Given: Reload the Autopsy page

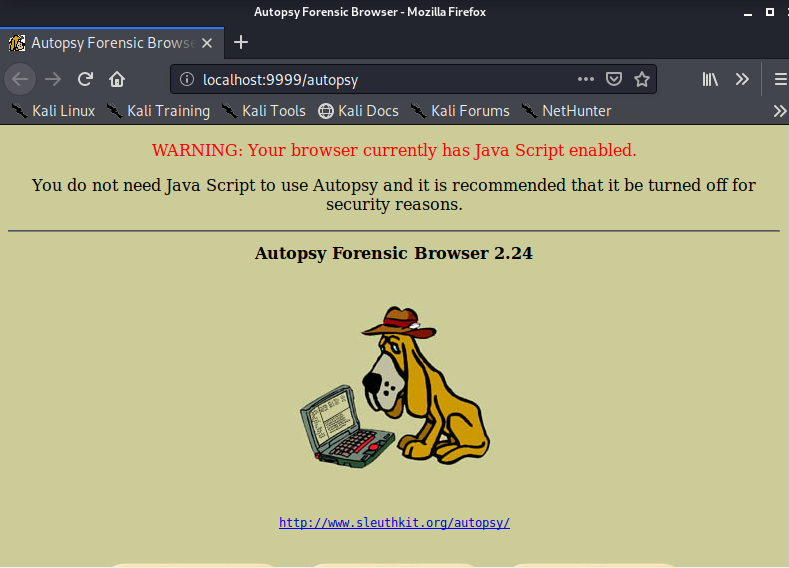Looking at the screenshot, I should [x=85, y=79].
